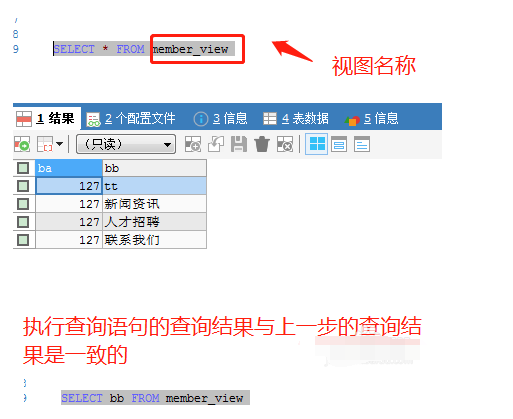513x419 pixels.
Task: Click the delete row trash icon
Action: pos(262,144)
